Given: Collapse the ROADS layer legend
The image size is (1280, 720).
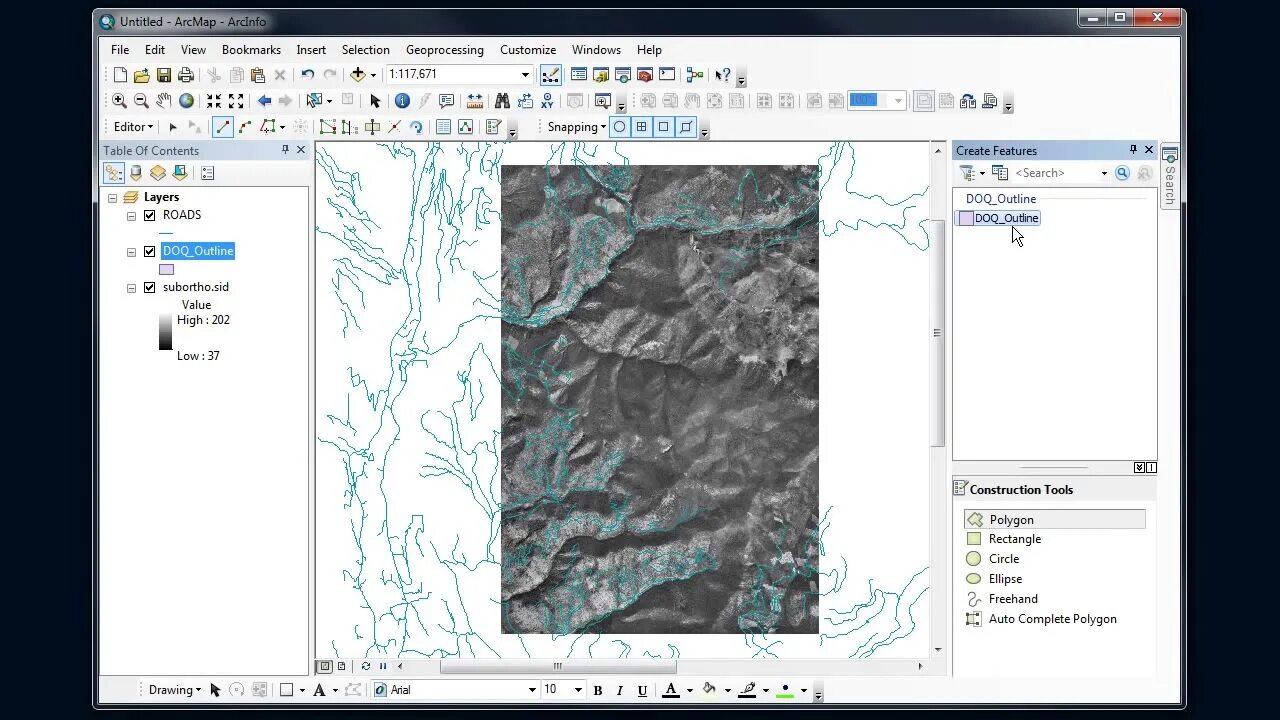Looking at the screenshot, I should tap(131, 216).
